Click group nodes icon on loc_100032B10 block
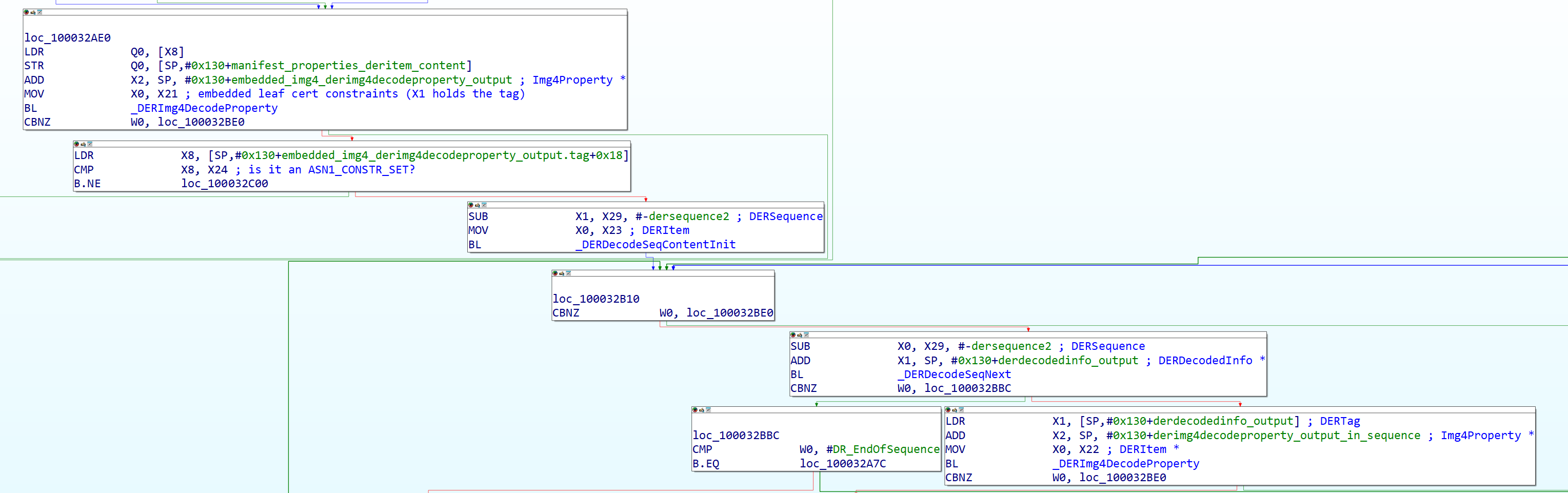This screenshot has width=1568, height=493. 568,273
